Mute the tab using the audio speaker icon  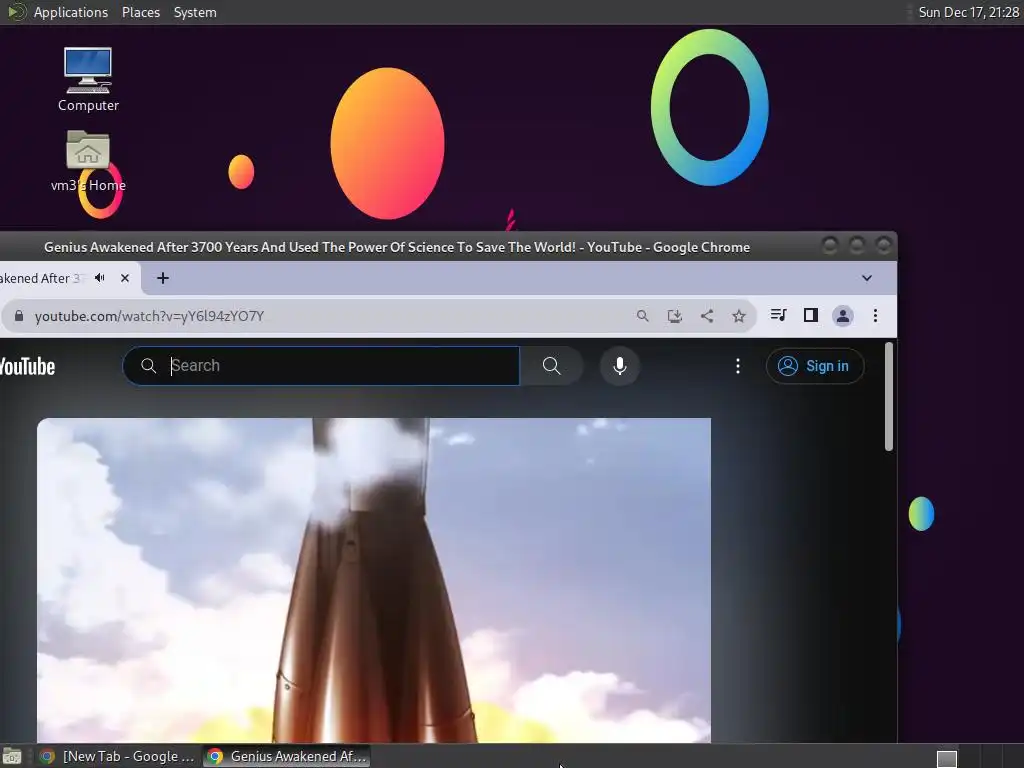point(100,278)
